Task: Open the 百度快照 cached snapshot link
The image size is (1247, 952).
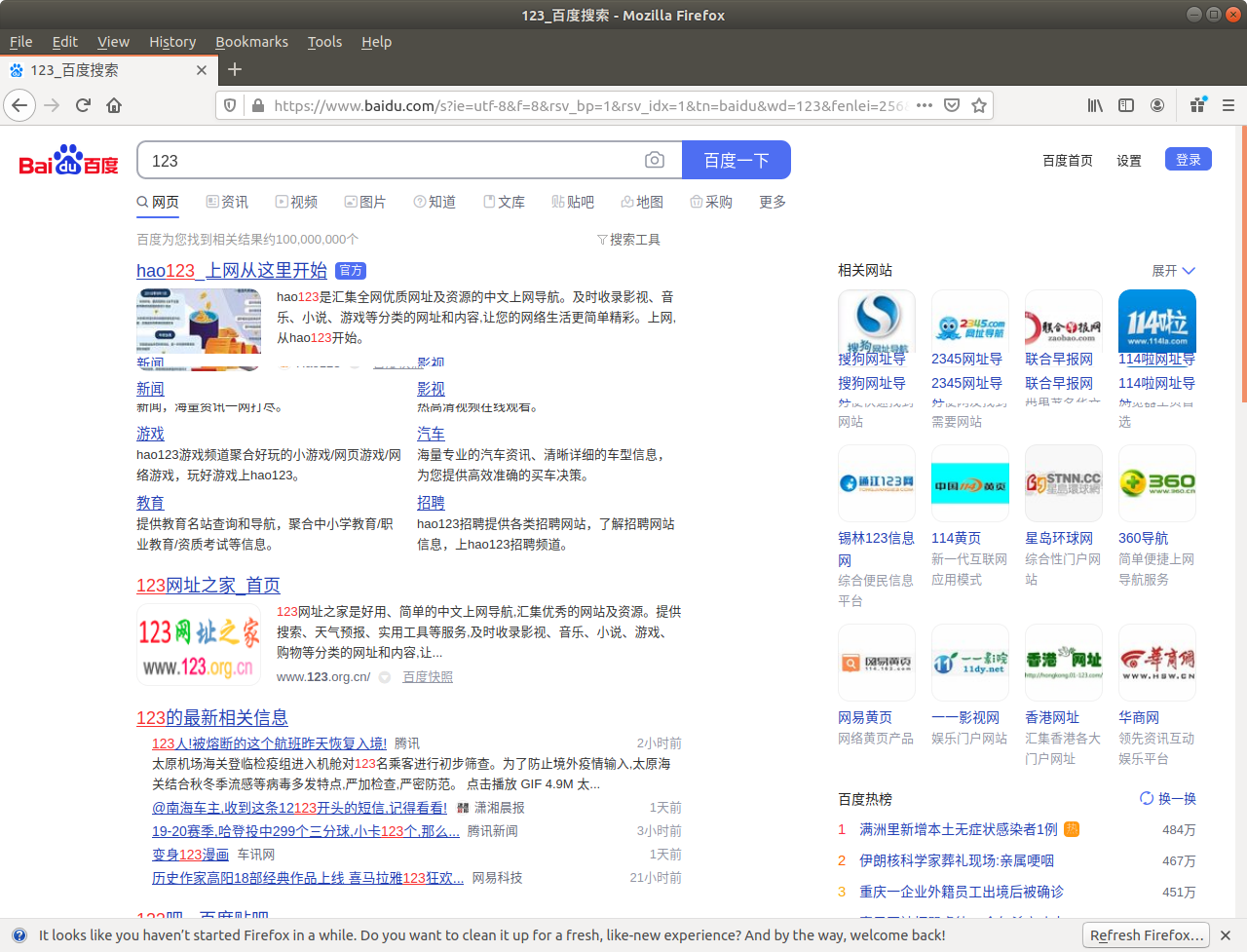Action: [x=428, y=677]
